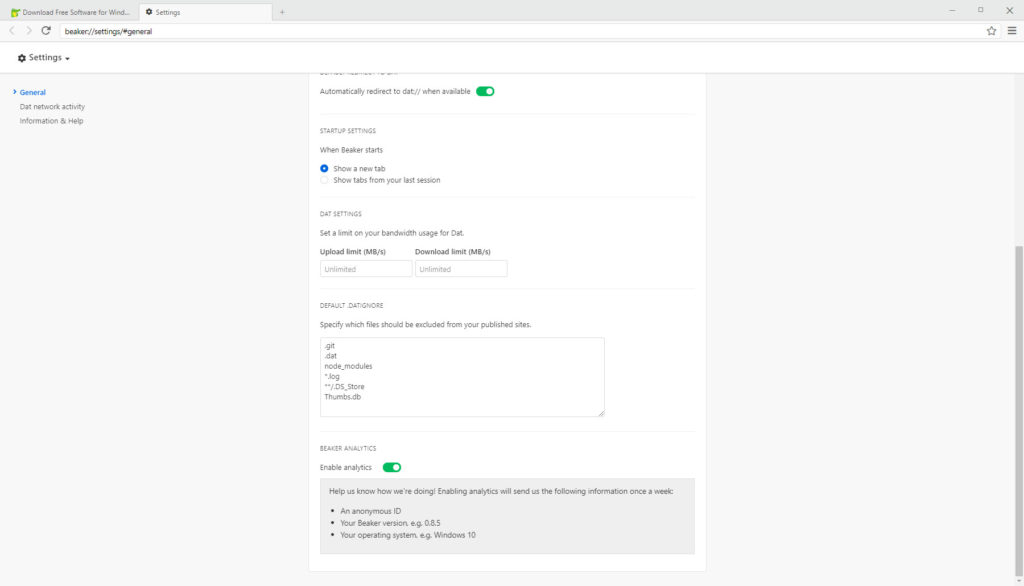1024x586 pixels.
Task: Open the Settings dropdown caret
Action: [x=67, y=59]
